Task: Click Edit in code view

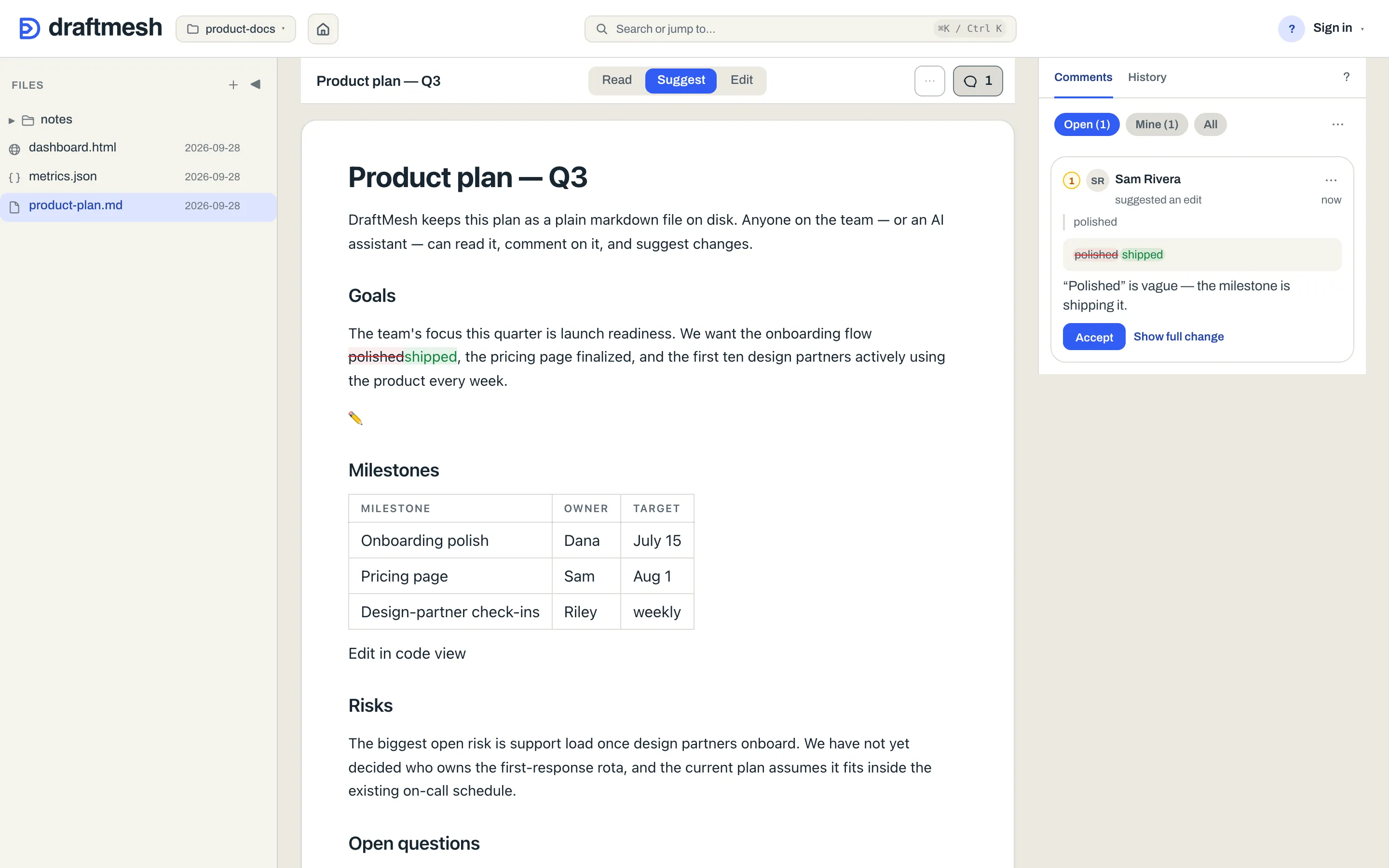Action: point(407,654)
